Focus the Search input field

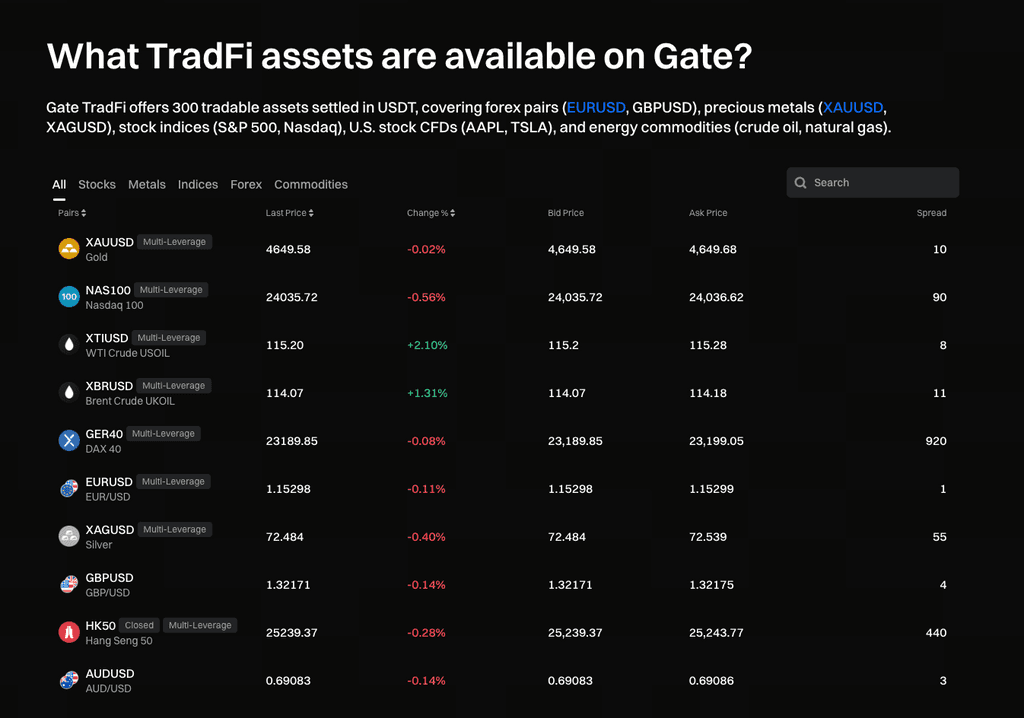tap(880, 183)
